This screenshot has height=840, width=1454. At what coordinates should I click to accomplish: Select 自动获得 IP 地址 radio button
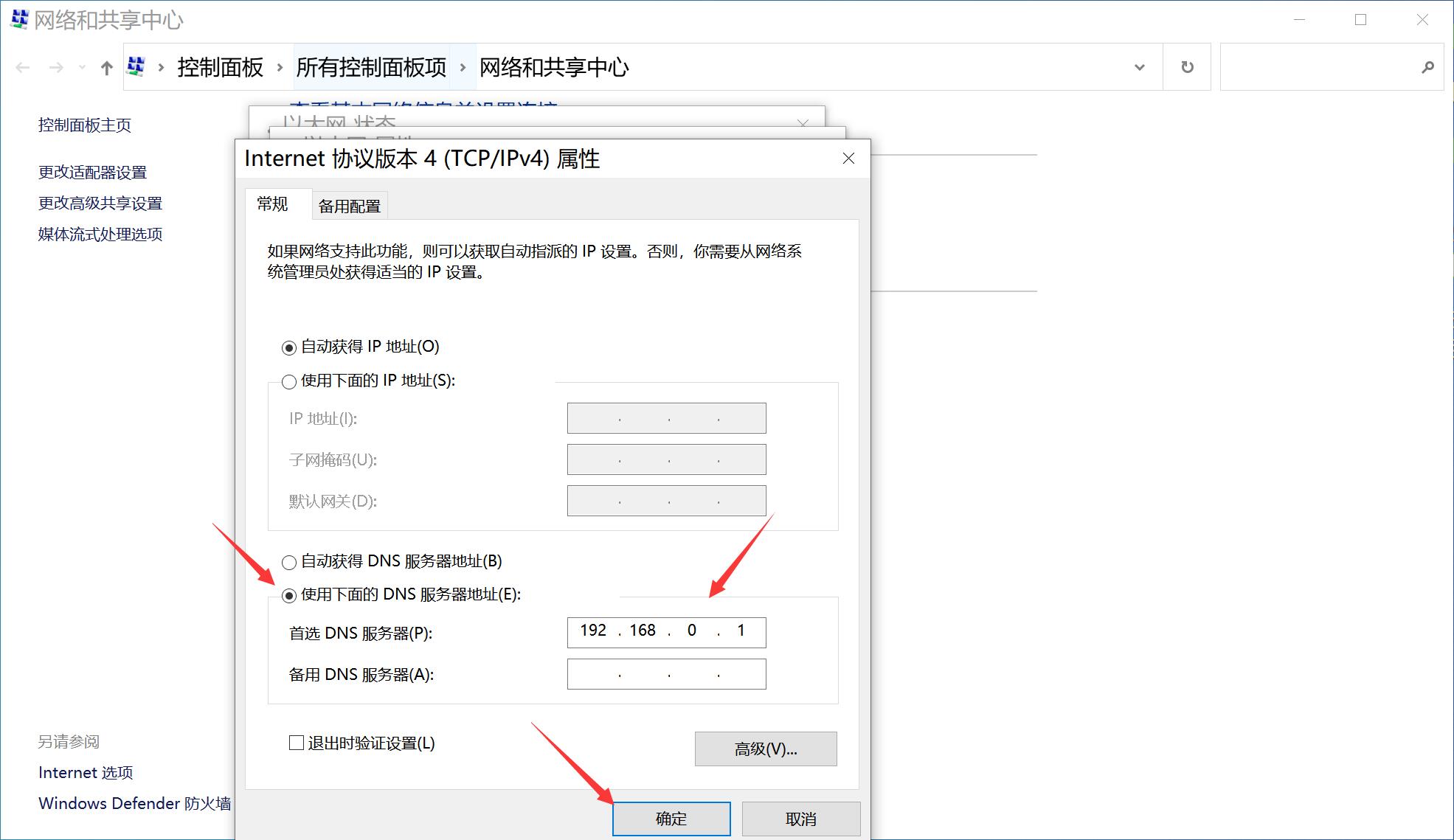289,347
